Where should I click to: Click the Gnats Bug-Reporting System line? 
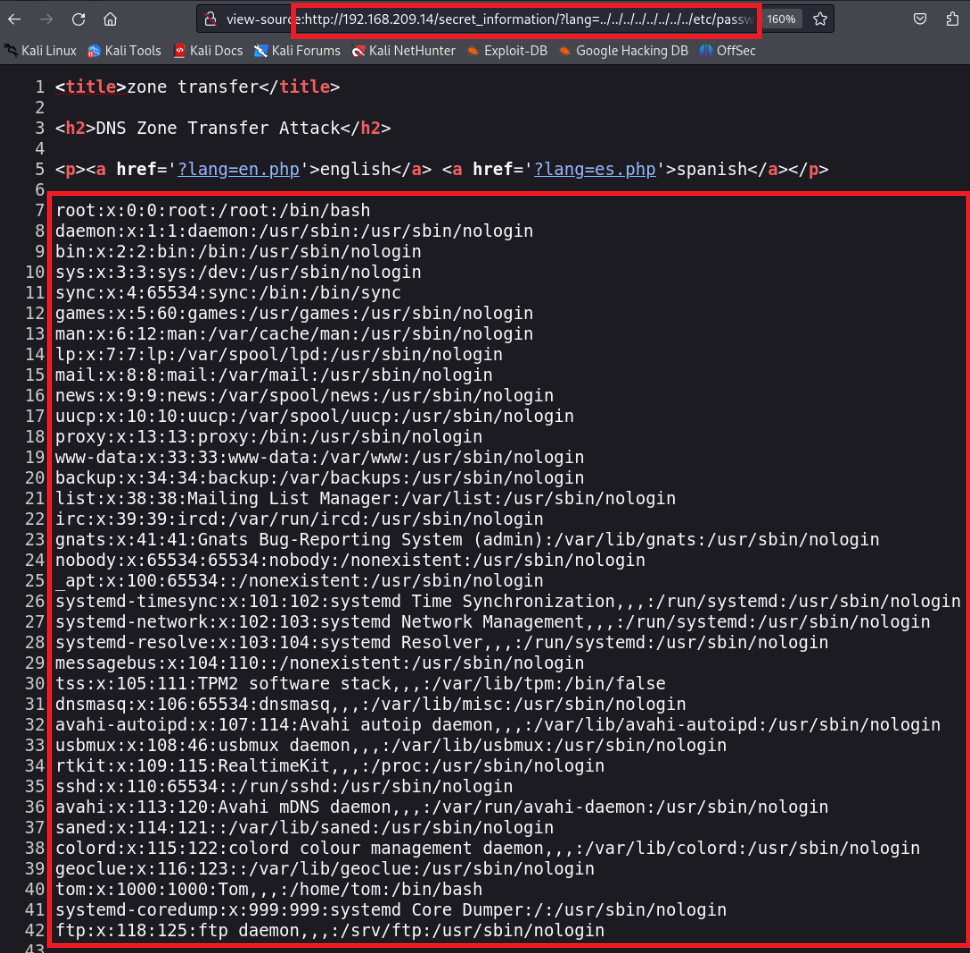click(x=467, y=539)
